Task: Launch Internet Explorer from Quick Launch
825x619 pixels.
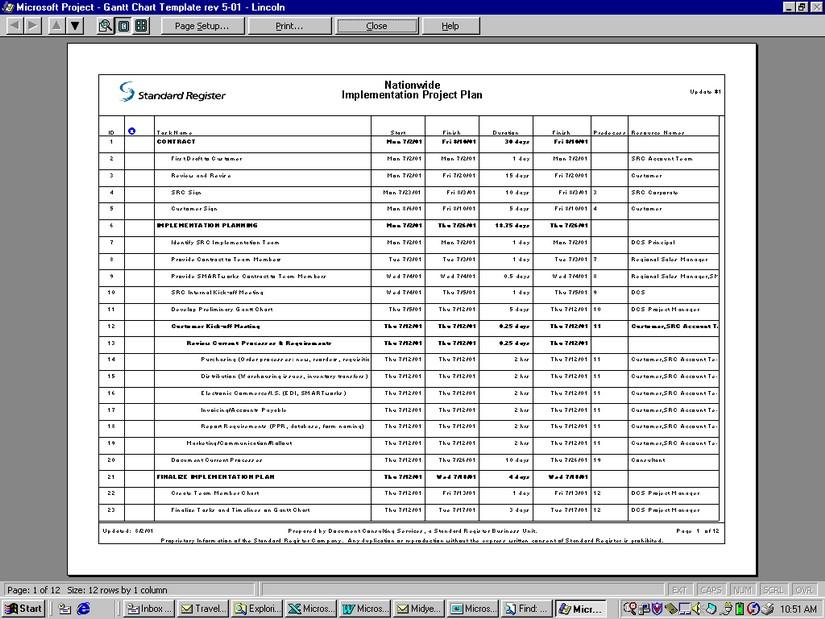Action: 83,609
